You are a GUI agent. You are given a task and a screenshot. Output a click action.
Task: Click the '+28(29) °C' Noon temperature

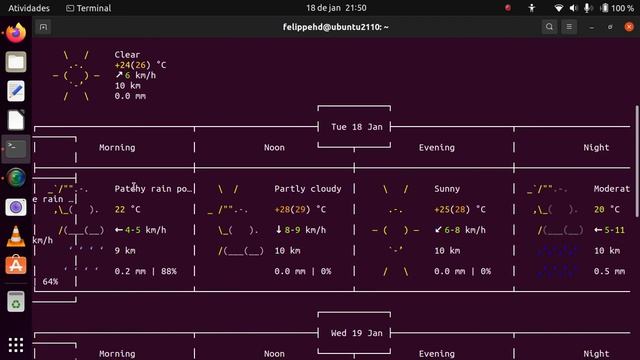tap(300, 209)
